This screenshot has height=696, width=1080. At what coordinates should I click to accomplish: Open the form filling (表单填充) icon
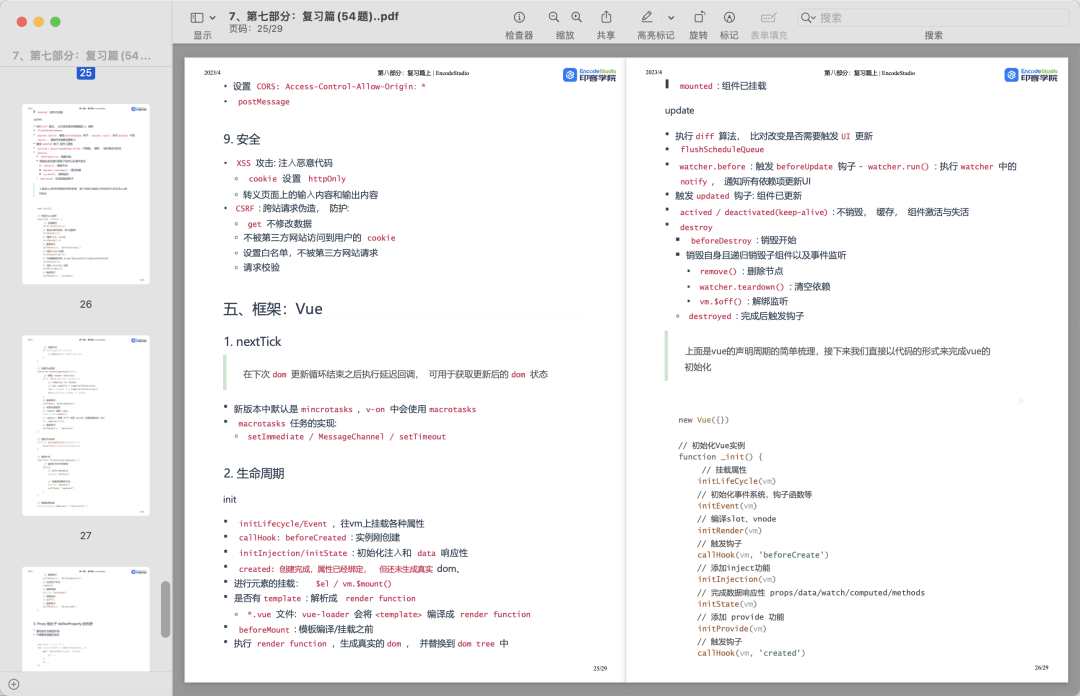(769, 17)
